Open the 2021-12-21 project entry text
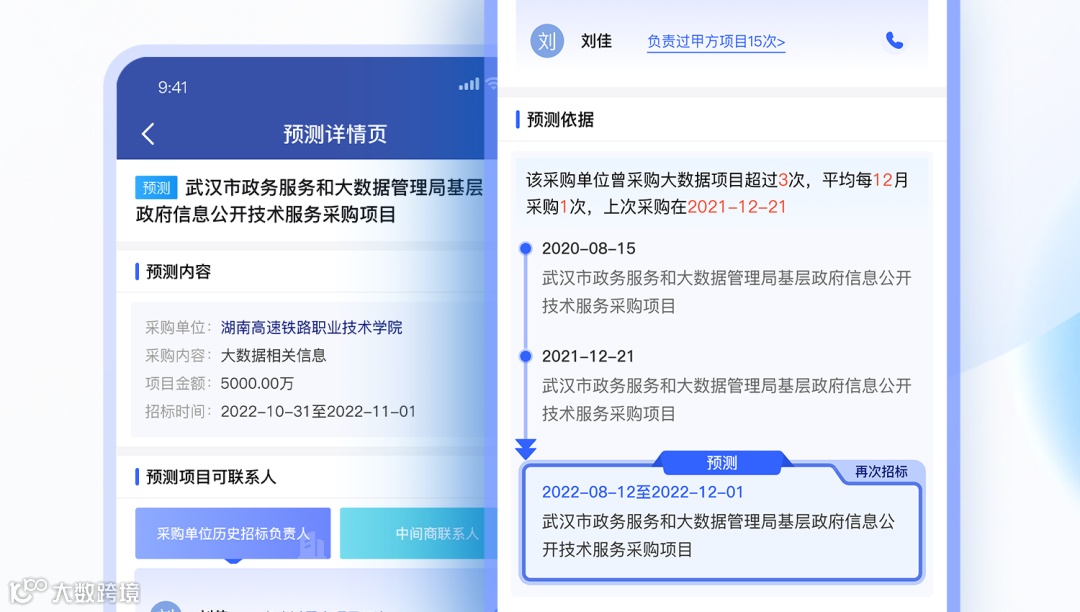Viewport: 1080px width, 612px height. coord(726,400)
